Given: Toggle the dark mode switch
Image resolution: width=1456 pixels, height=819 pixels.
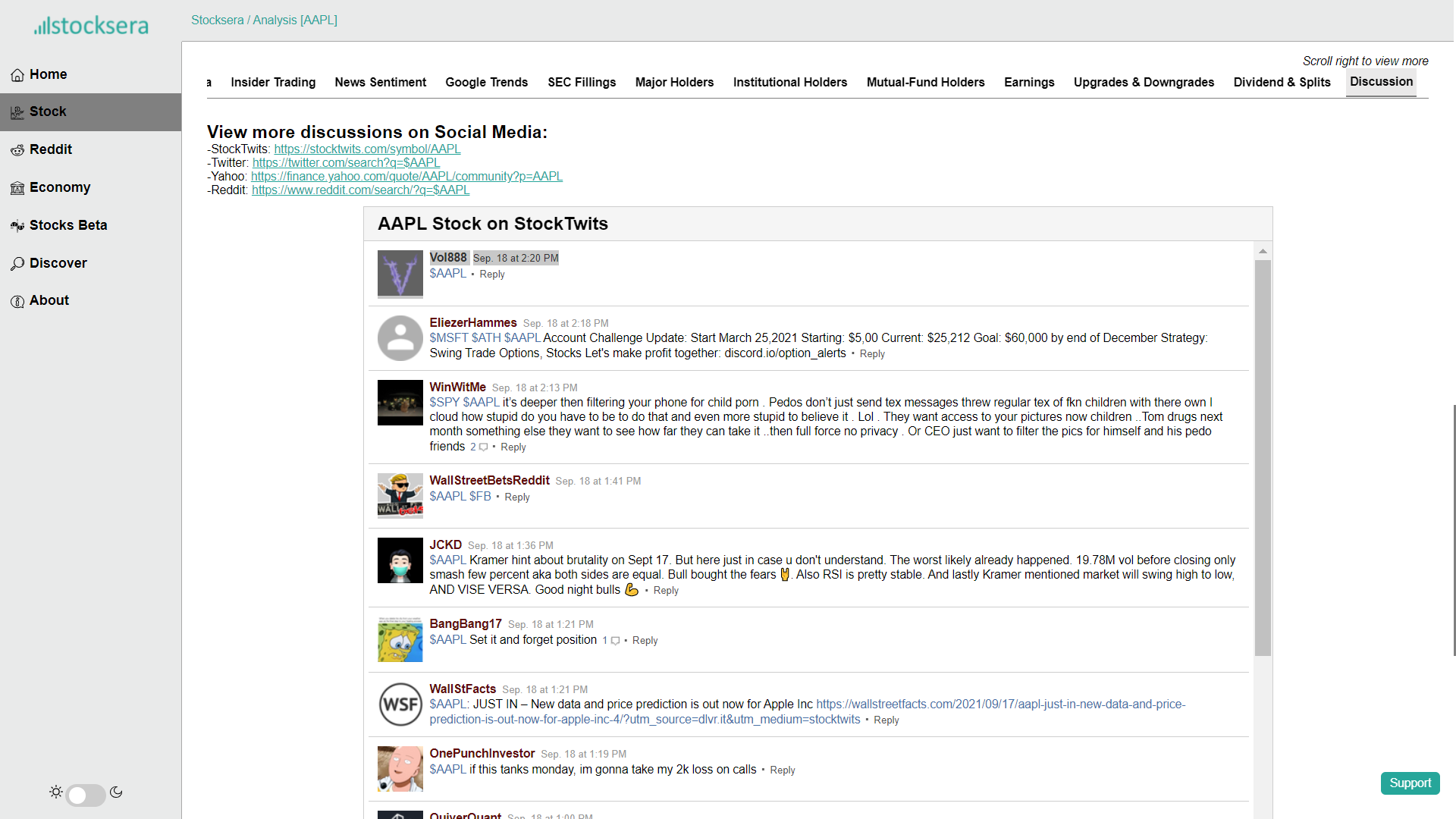Looking at the screenshot, I should (x=85, y=795).
